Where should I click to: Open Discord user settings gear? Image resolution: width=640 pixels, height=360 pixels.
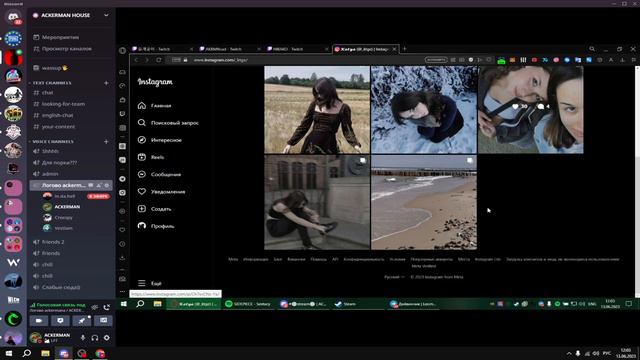[107, 338]
